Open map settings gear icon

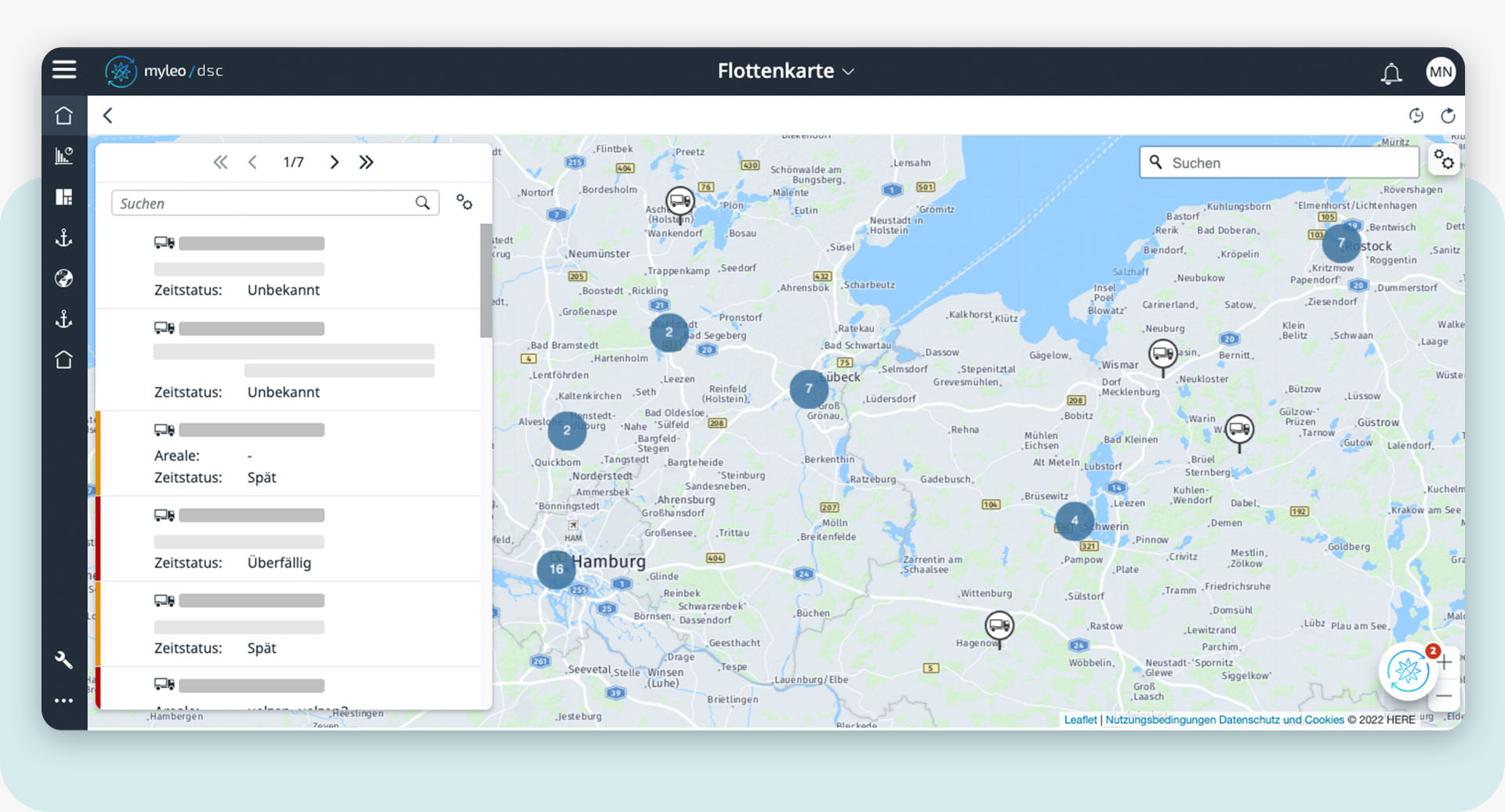pyautogui.click(x=1443, y=160)
